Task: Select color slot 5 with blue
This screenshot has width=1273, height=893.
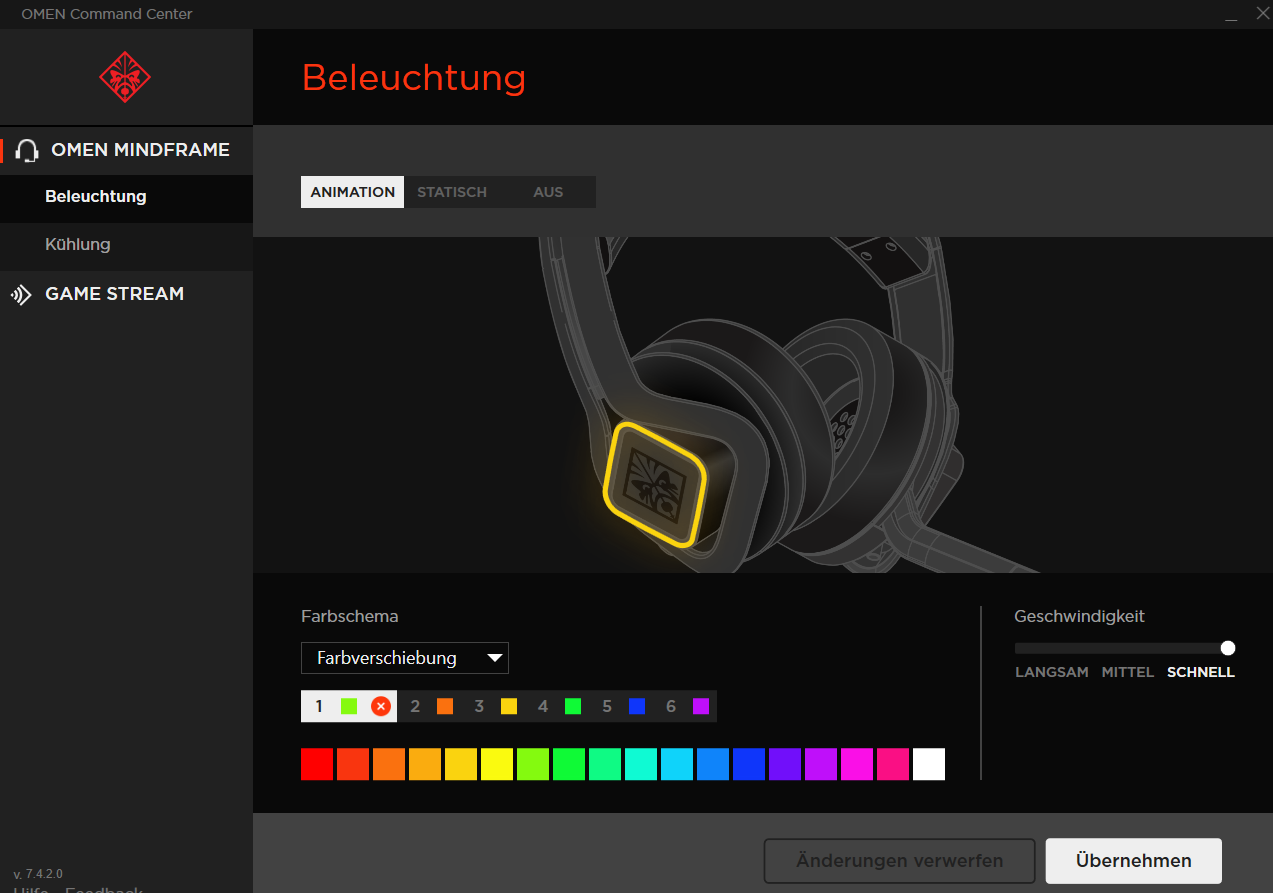Action: [x=621, y=706]
